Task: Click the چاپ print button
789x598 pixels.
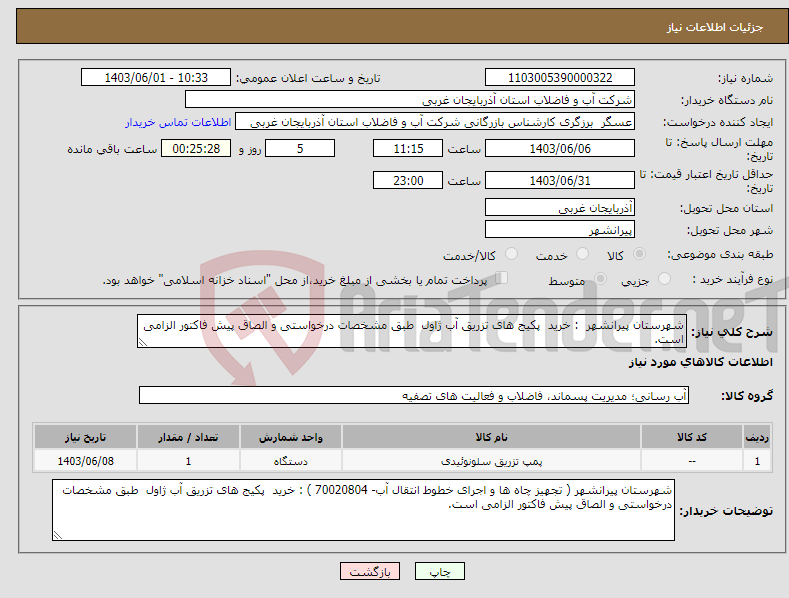Action: point(440,571)
